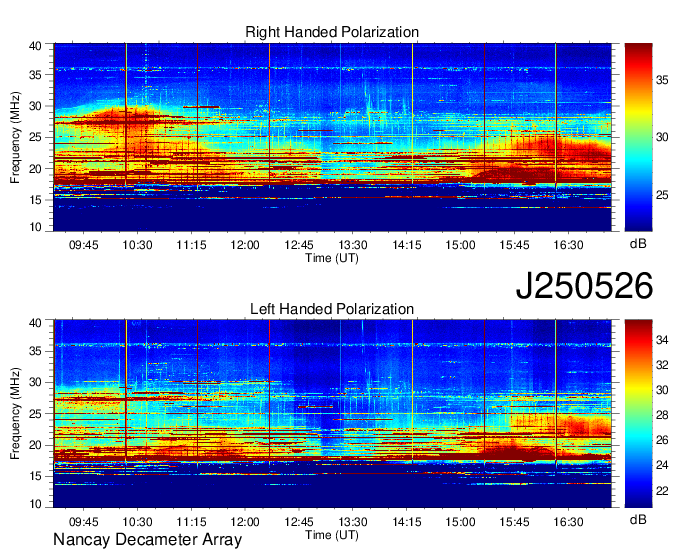Click the 25 MHz tick on the left-handed plot
Viewport: 680px width, 552px height.
pos(35,414)
